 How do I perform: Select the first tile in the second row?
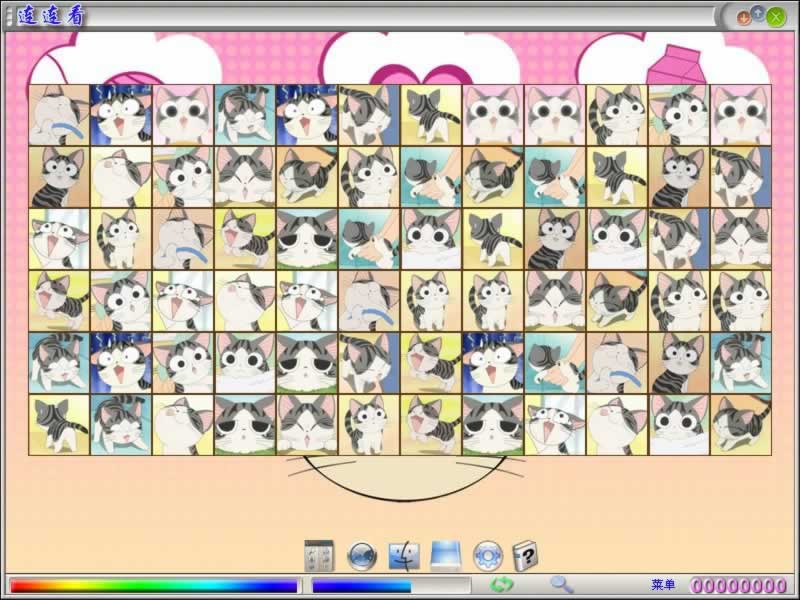(x=59, y=177)
